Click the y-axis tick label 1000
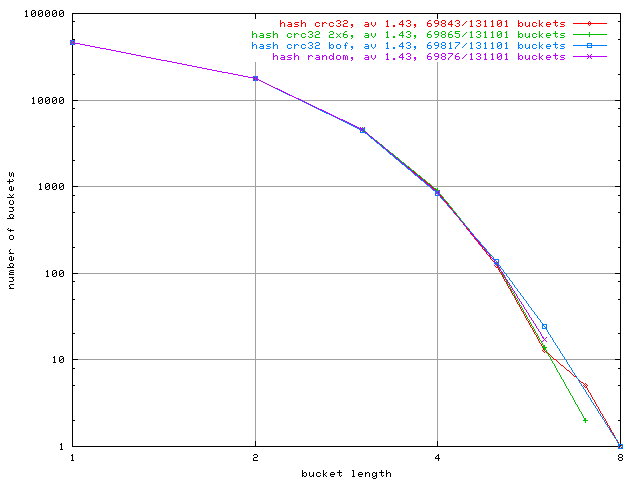 click(51, 187)
